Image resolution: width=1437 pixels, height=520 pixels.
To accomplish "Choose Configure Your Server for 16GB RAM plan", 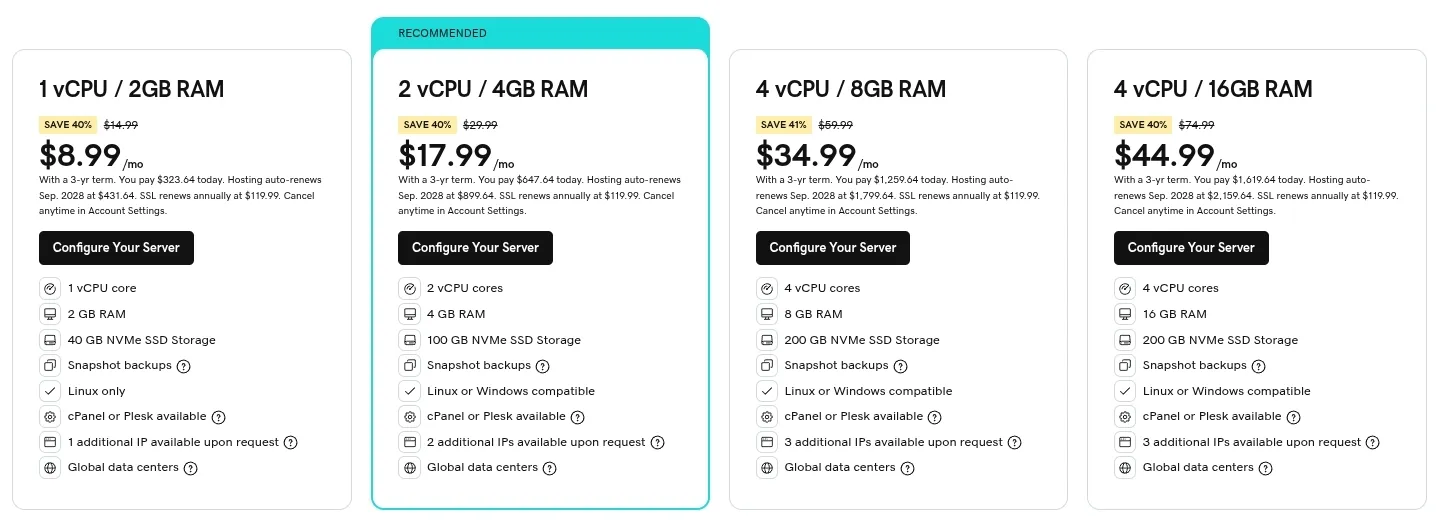I will pyautogui.click(x=1191, y=248).
